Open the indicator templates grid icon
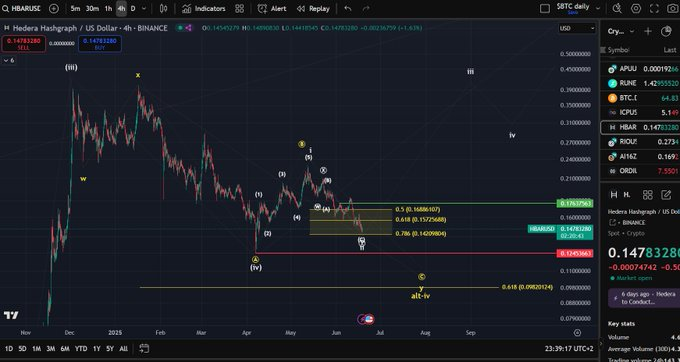 [x=239, y=9]
